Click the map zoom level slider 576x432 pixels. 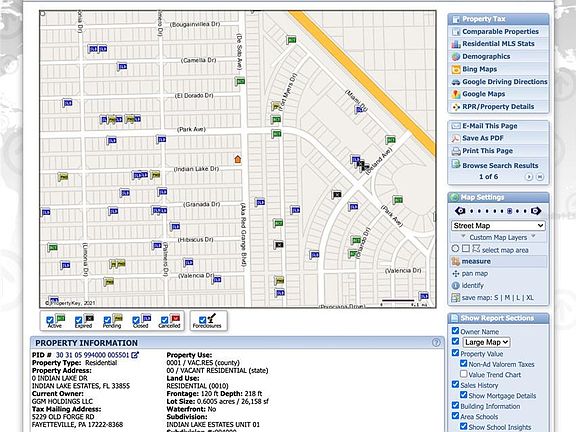498,211
